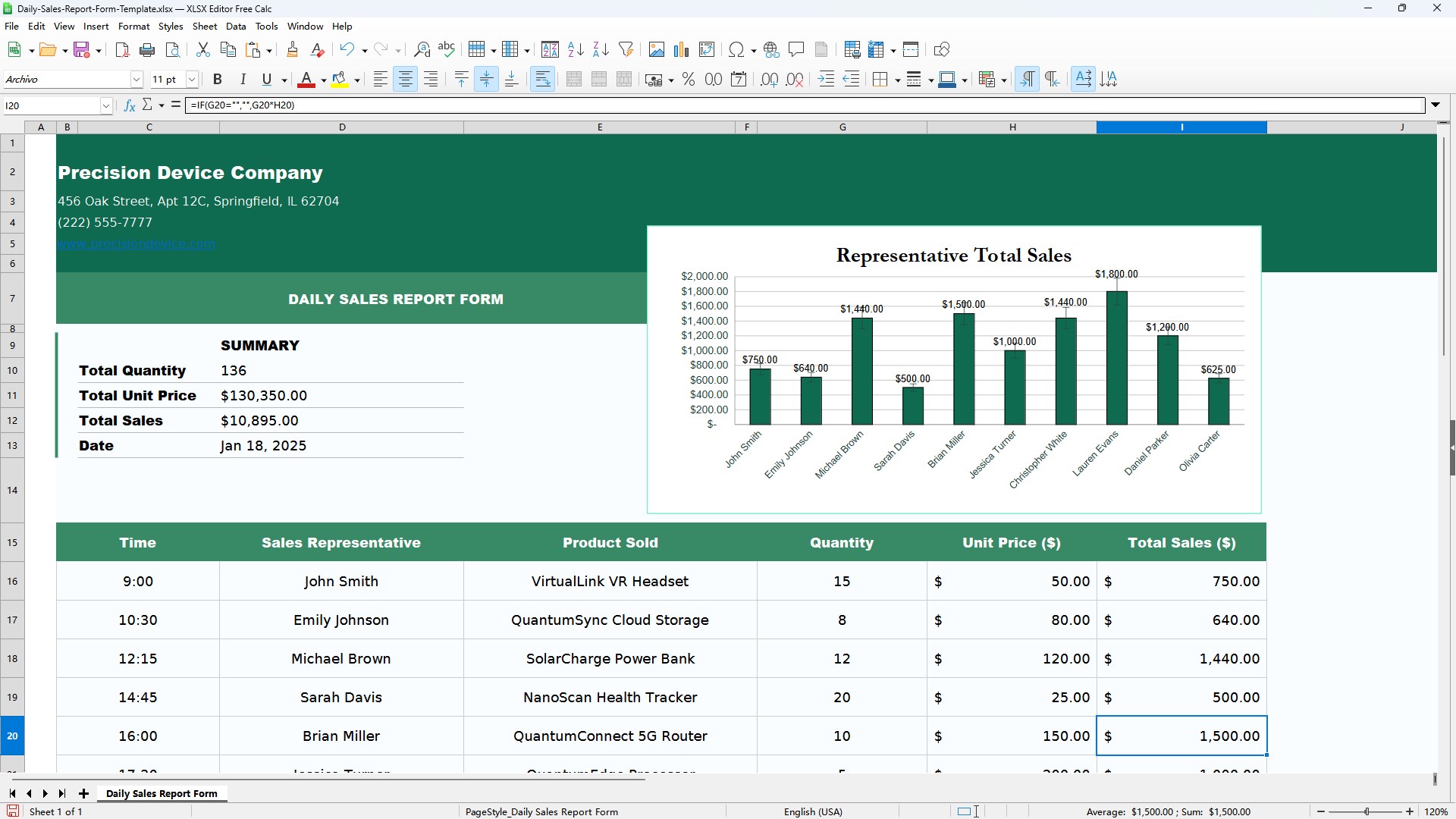The width and height of the screenshot is (1456, 819).
Task: Format as Percent icon
Action: (x=689, y=80)
